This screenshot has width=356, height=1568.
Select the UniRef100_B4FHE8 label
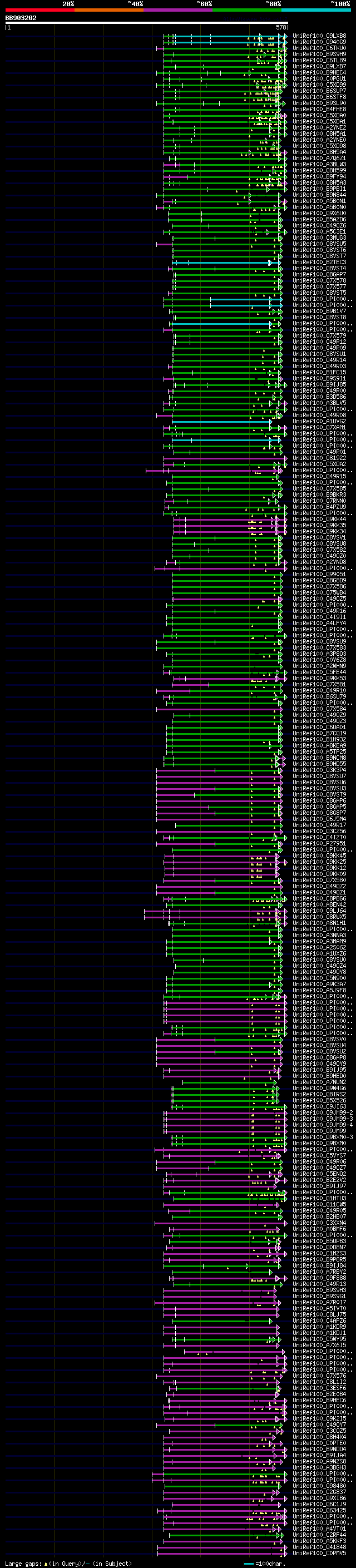(x=319, y=109)
